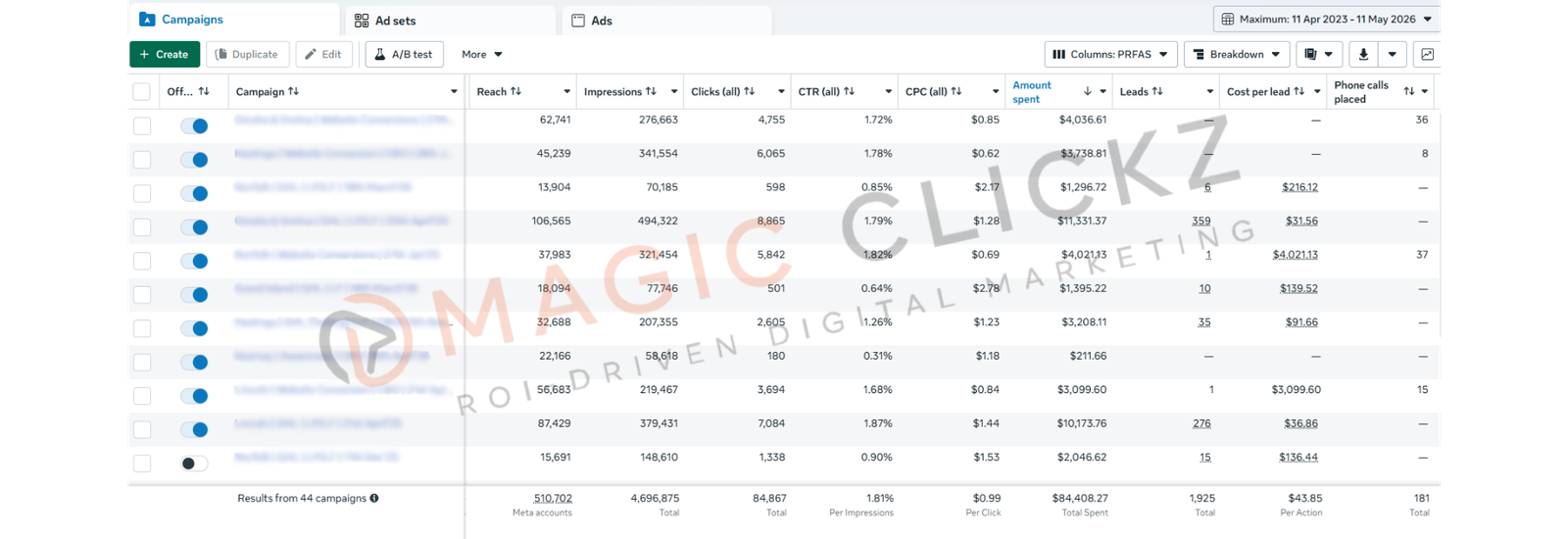This screenshot has height=539, width=1568.
Task: Open the charts view icon
Action: coord(1428,55)
